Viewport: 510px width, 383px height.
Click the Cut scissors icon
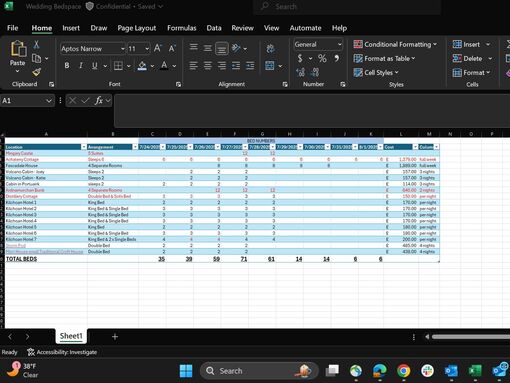point(36,45)
